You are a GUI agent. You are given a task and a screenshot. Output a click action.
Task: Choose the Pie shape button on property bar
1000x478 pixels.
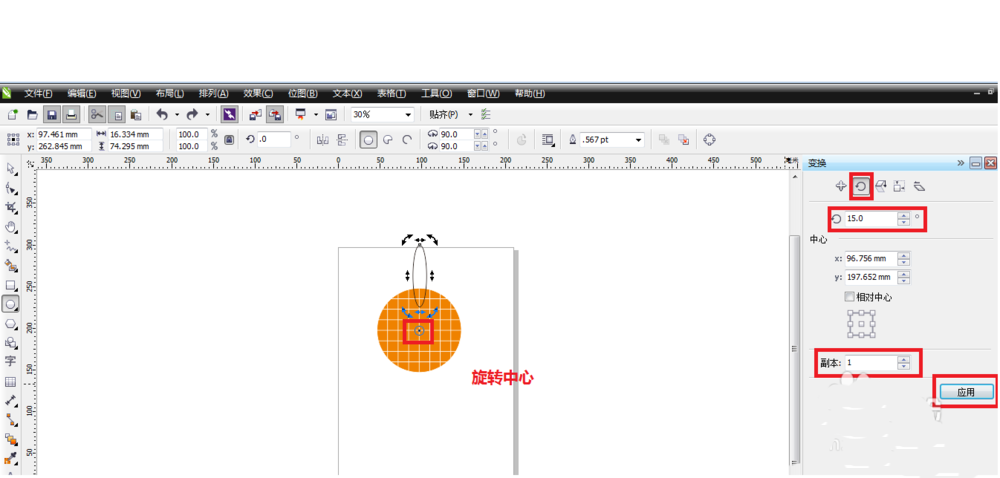tap(388, 141)
